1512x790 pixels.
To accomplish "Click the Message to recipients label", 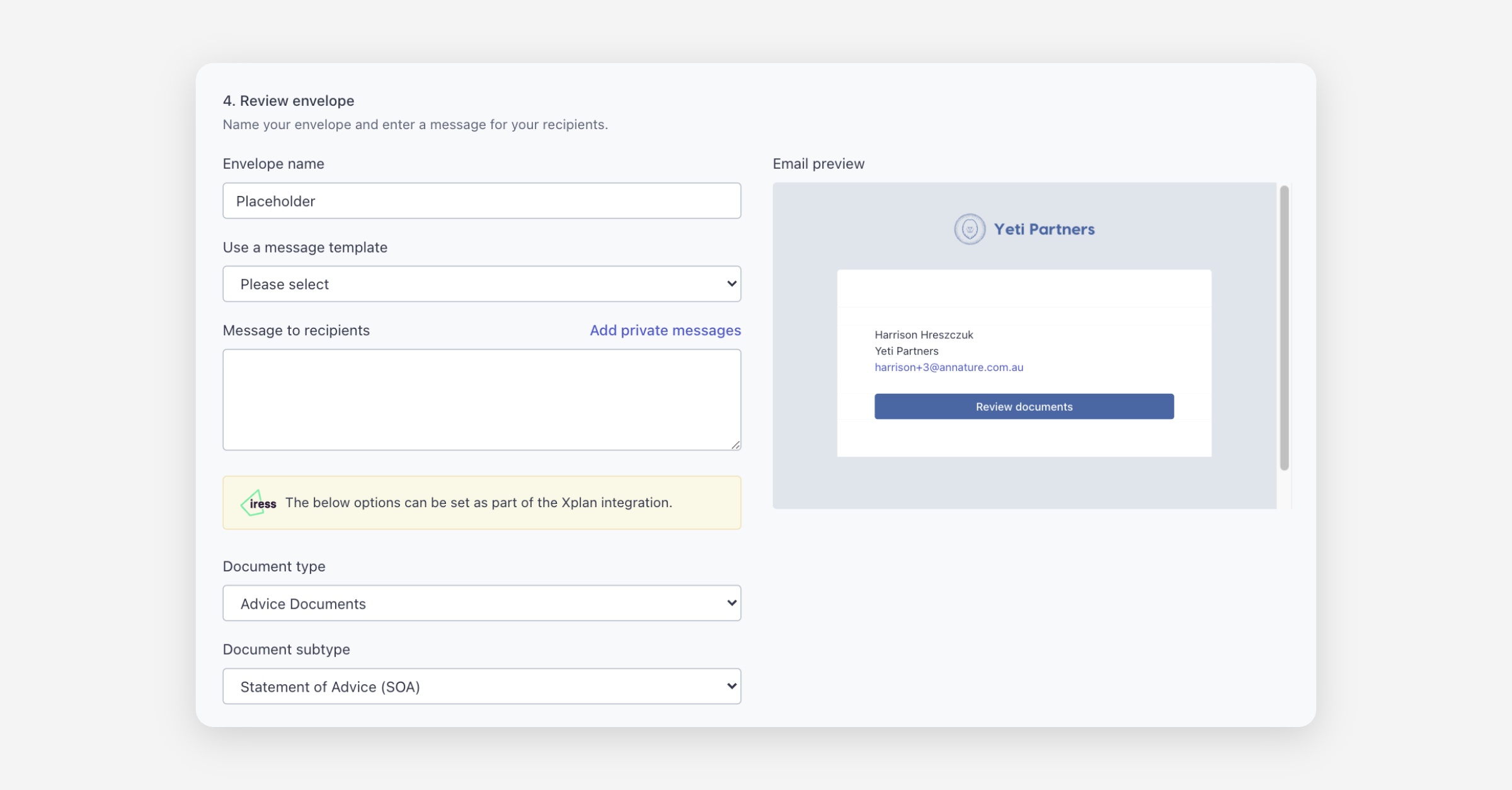I will click(296, 330).
